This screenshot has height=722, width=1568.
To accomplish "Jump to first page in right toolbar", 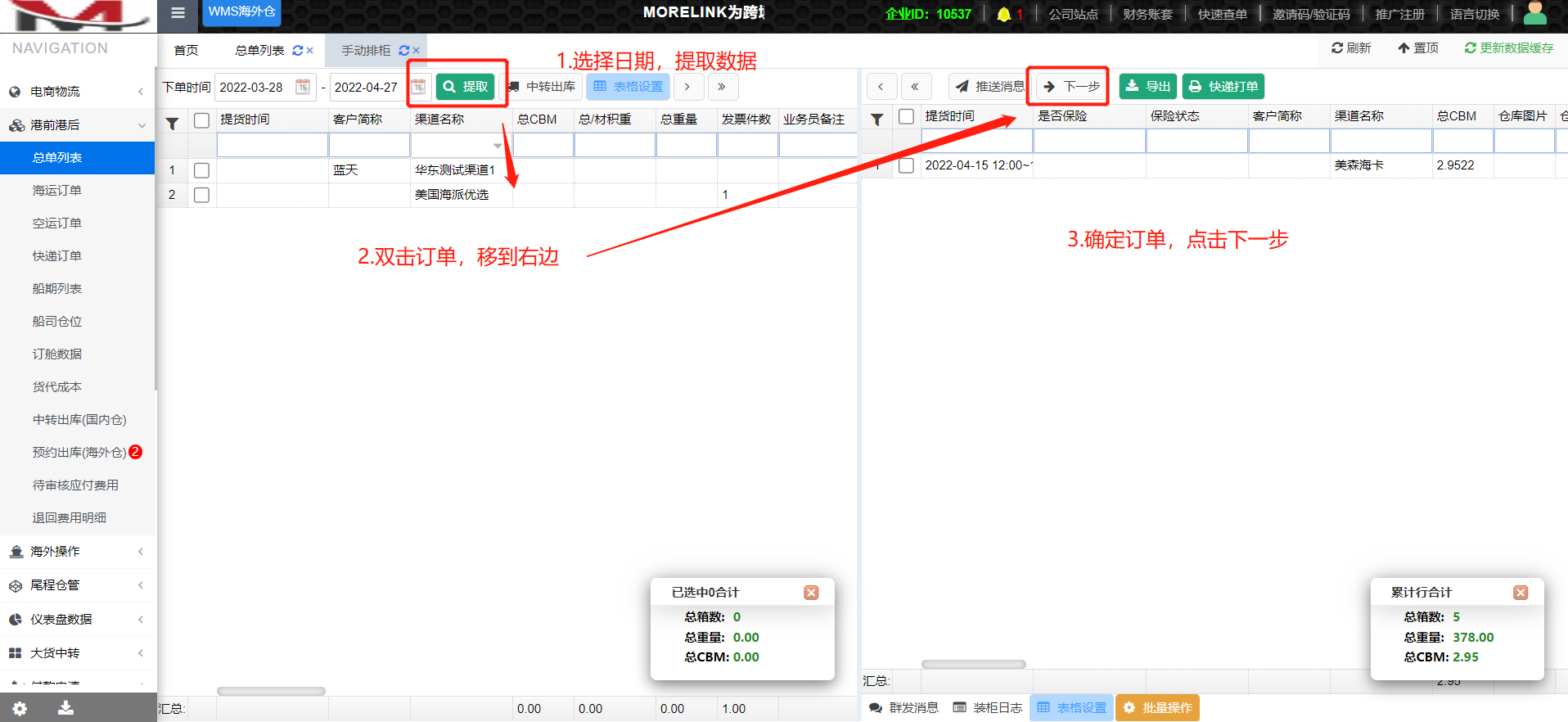I will pyautogui.click(x=915, y=86).
